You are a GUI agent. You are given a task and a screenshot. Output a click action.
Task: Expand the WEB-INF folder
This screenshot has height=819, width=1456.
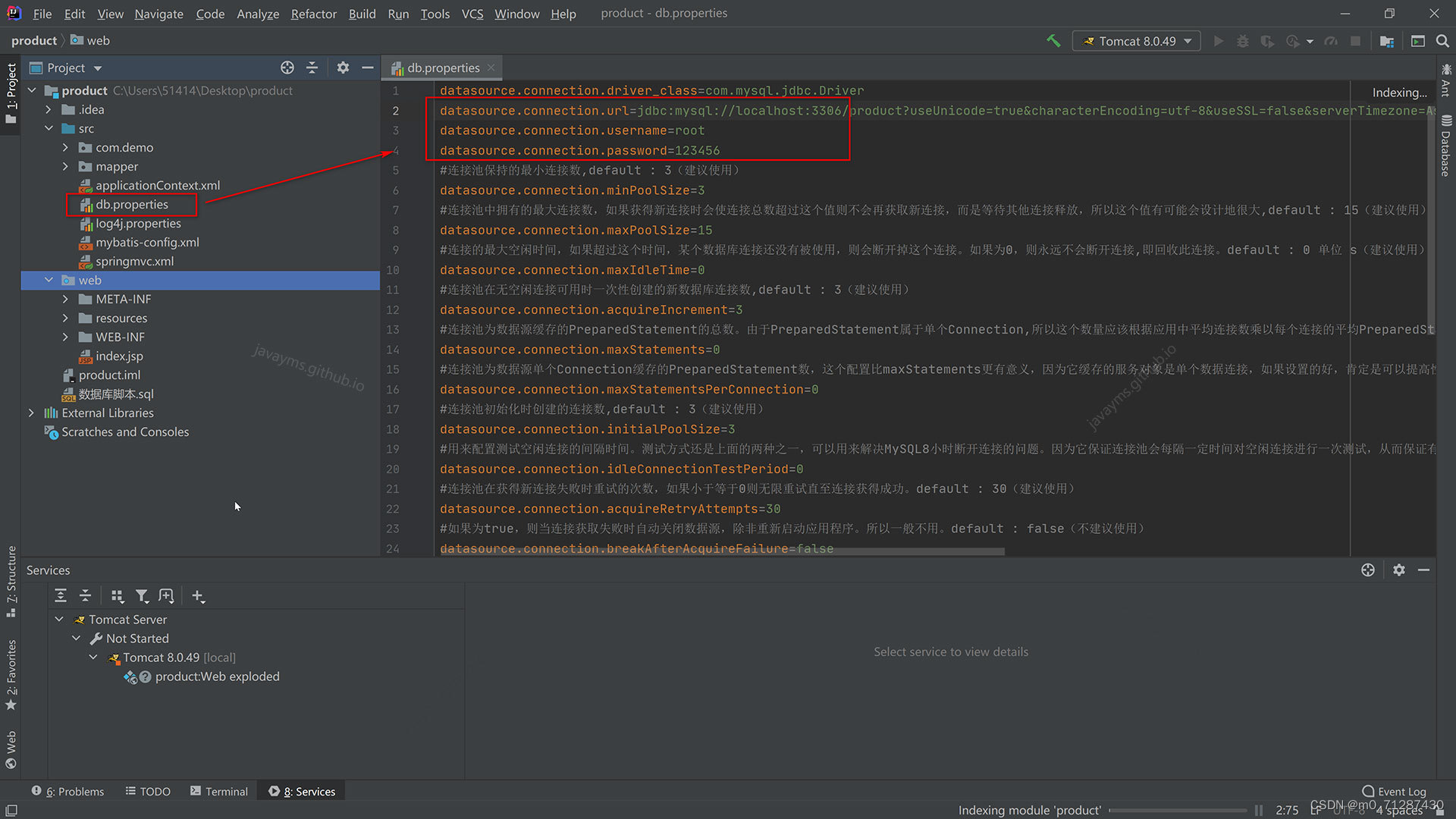[65, 337]
